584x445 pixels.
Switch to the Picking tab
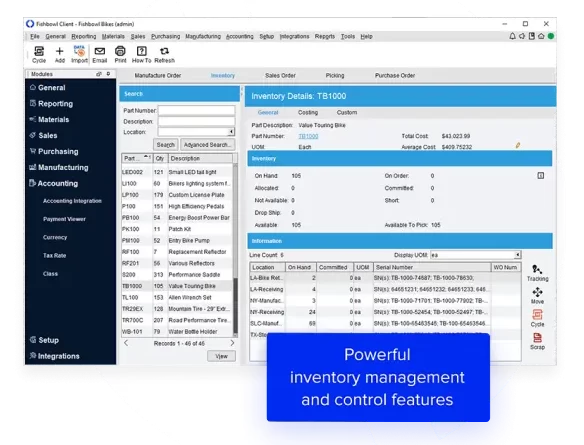(x=335, y=76)
